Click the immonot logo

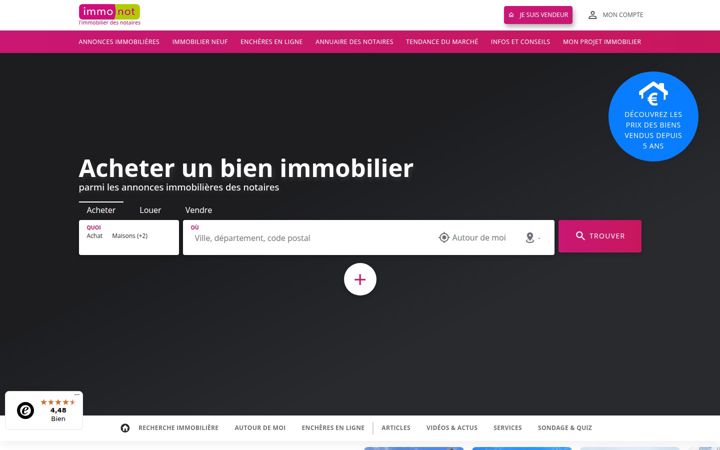coord(109,15)
